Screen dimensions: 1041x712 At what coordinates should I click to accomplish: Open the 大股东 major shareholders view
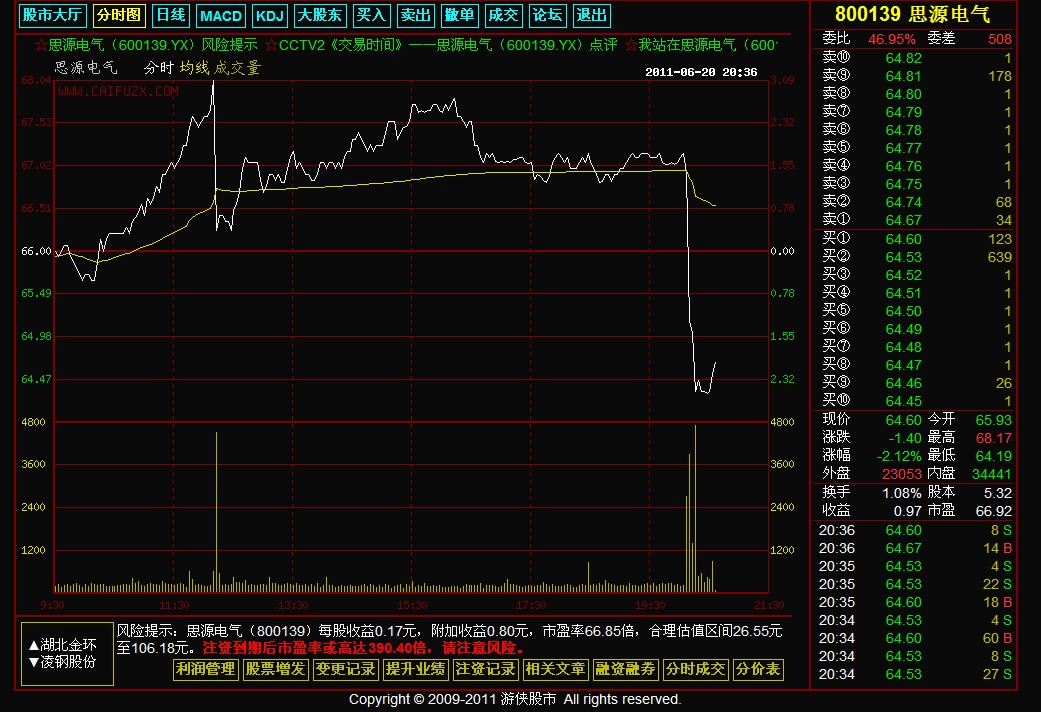319,15
